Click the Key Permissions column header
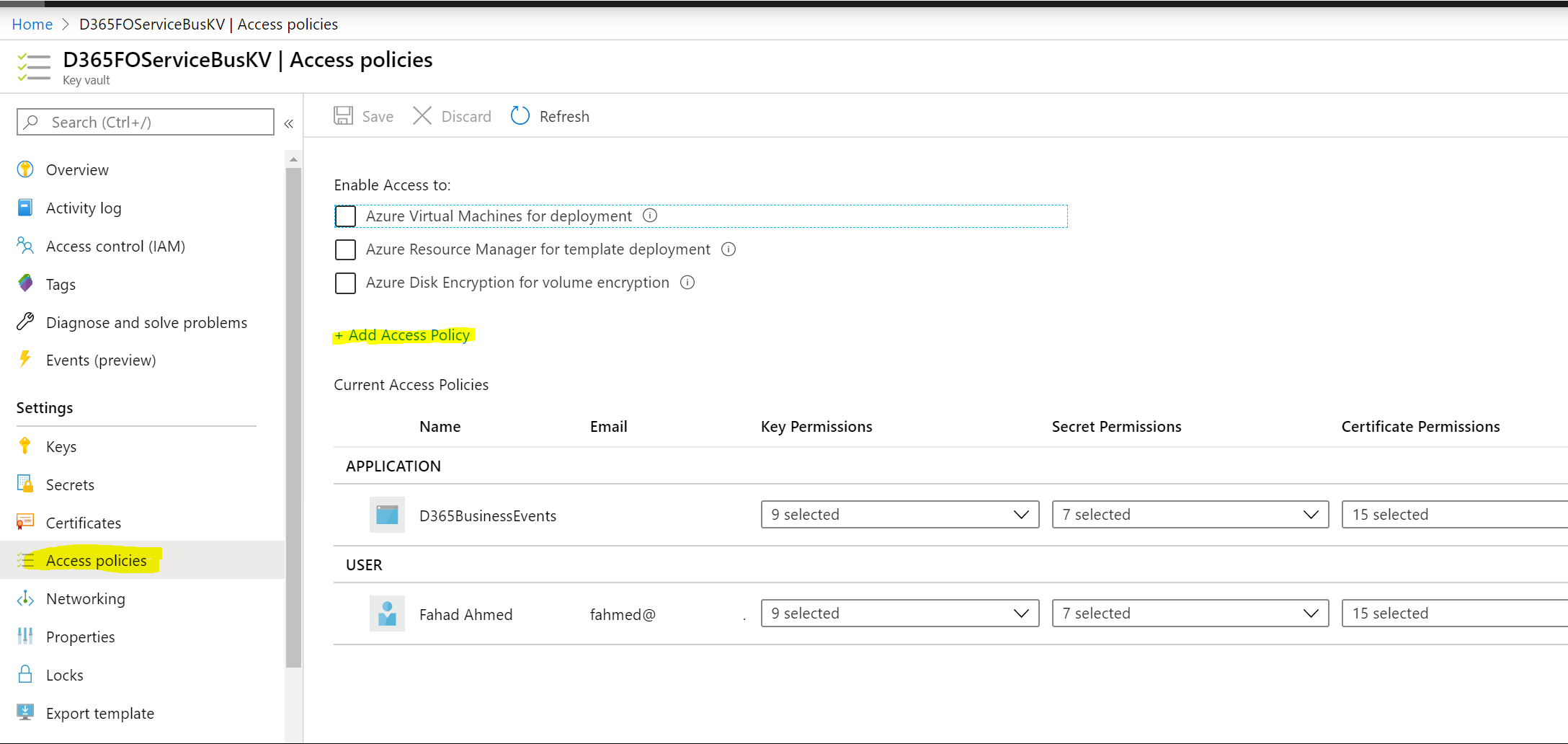Screen dimensions: 1568x744 [816, 427]
